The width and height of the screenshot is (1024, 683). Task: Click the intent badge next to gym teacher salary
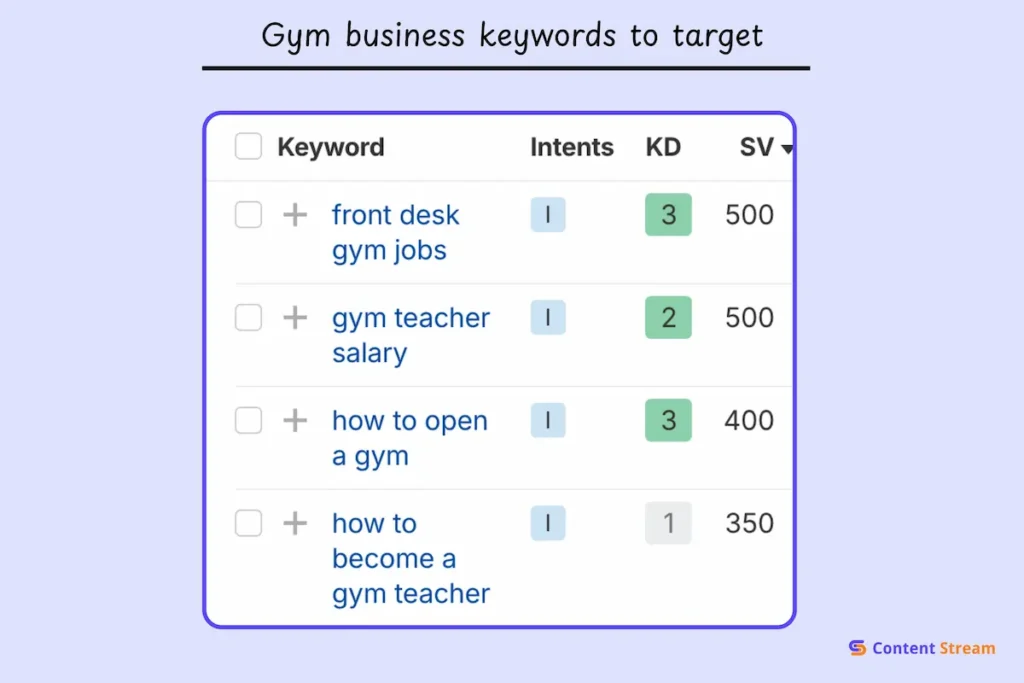coord(547,317)
